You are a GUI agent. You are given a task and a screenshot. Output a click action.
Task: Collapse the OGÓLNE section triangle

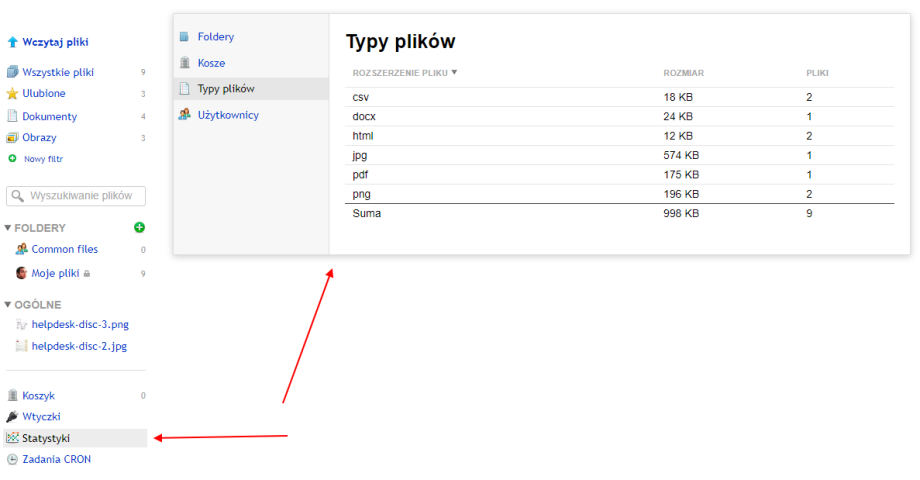point(8,304)
